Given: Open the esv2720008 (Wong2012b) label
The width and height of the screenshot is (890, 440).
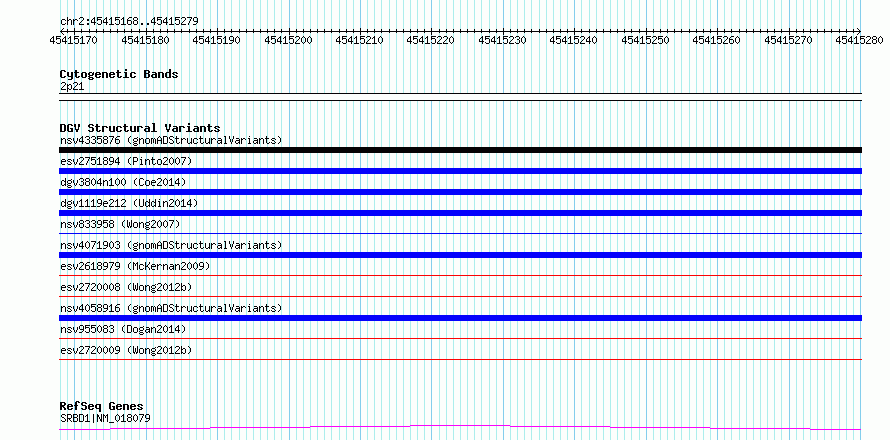Looking at the screenshot, I should pyautogui.click(x=126, y=287).
